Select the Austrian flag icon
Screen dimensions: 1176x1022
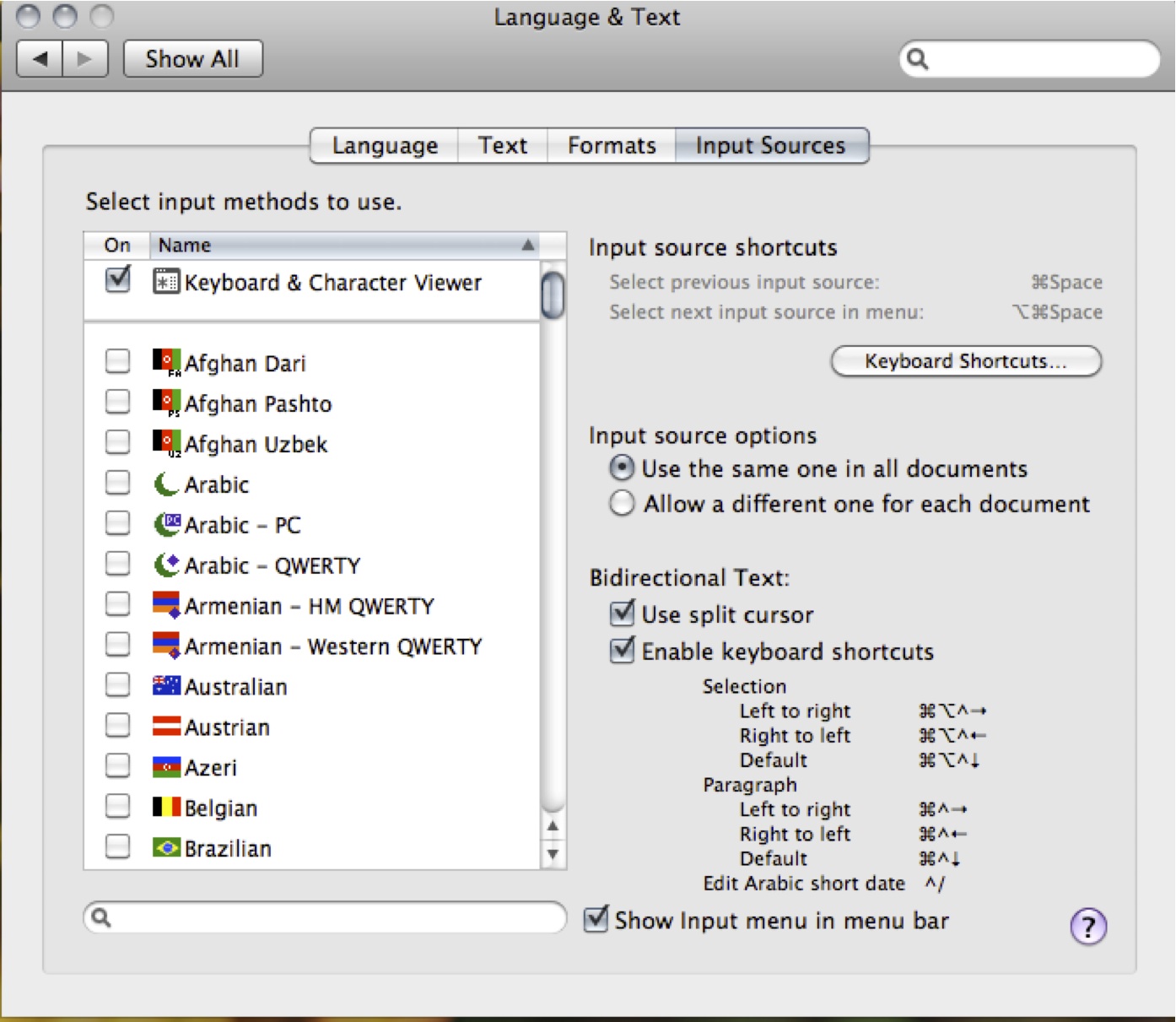[166, 726]
